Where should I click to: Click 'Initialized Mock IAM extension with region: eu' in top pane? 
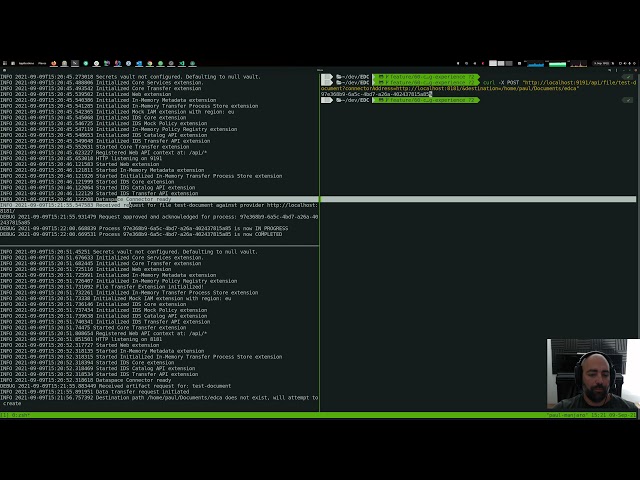coord(117,112)
